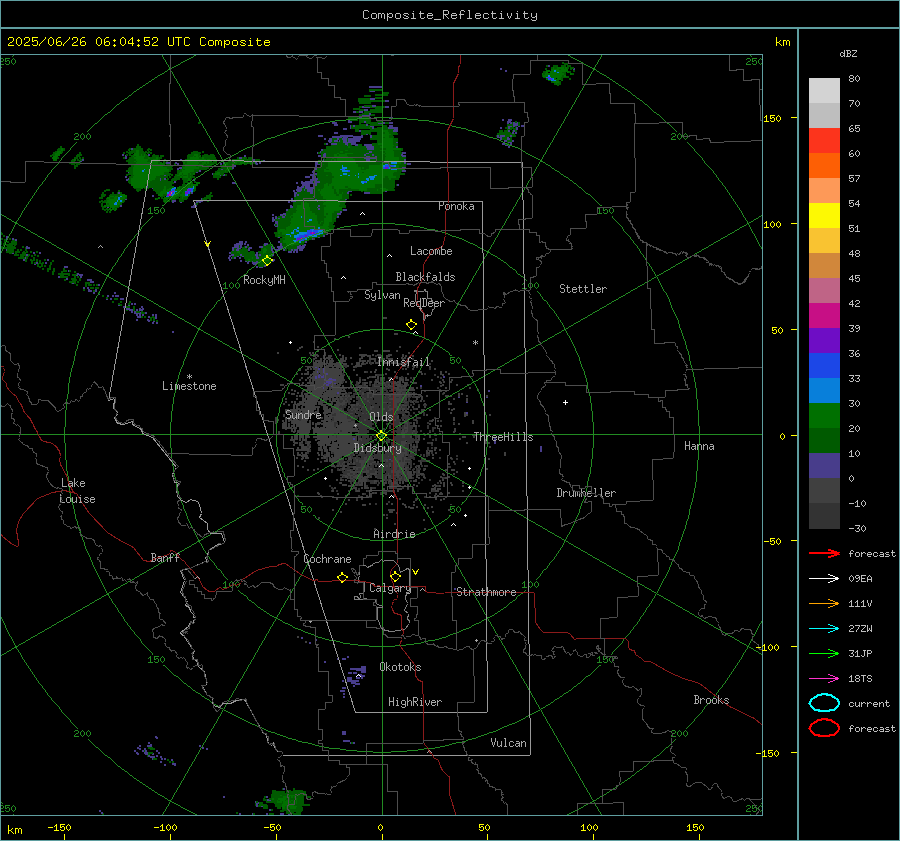
Task: Select the Blackfalds label on the map
Action: pyautogui.click(x=425, y=277)
